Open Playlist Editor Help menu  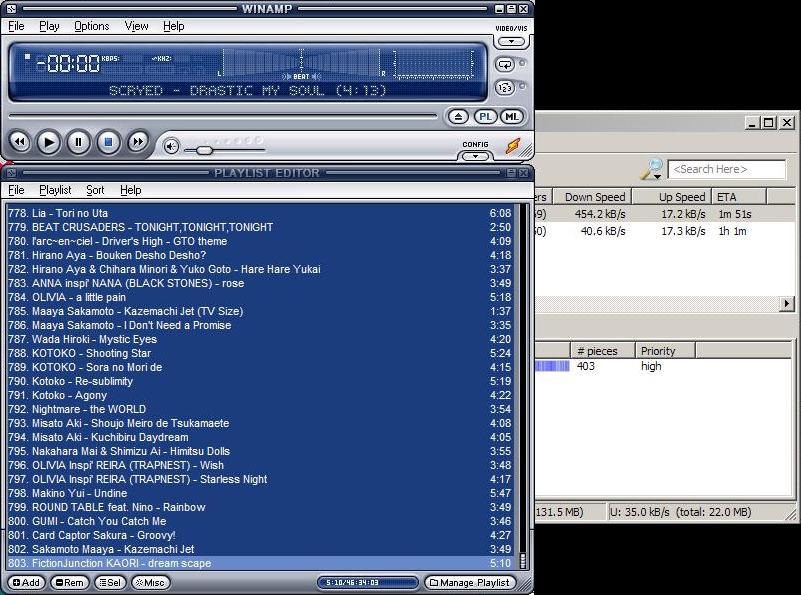(x=131, y=190)
